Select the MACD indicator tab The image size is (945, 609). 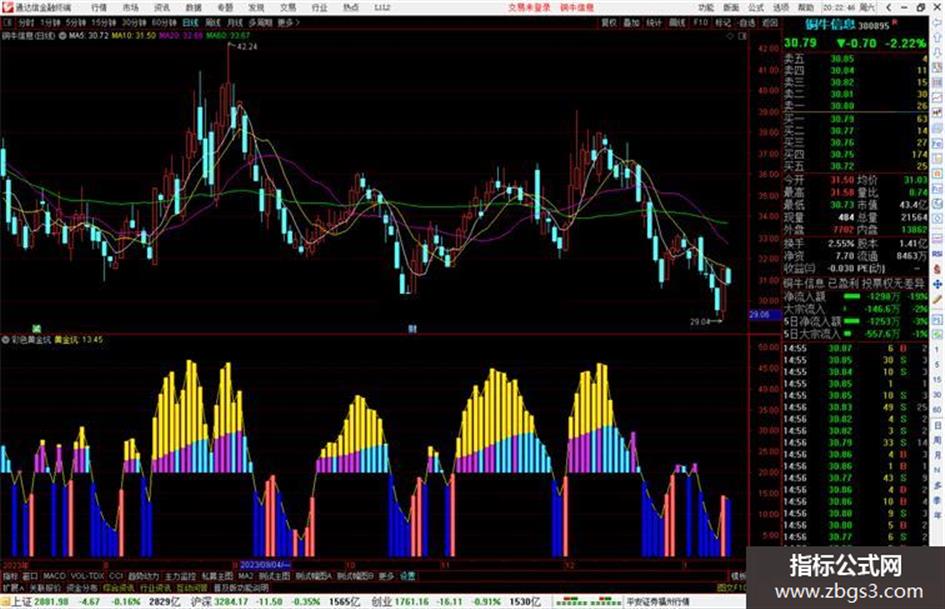pyautogui.click(x=54, y=576)
